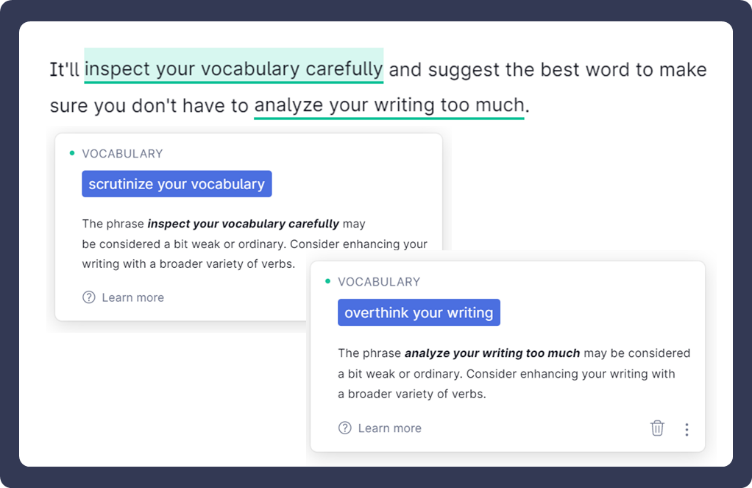Click the VOCABULARY label in the scrutinize card
The width and height of the screenshot is (752, 488).
[x=122, y=154]
